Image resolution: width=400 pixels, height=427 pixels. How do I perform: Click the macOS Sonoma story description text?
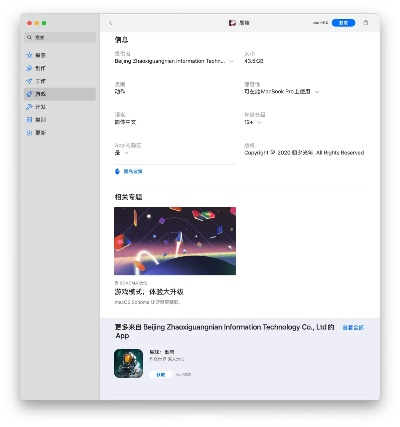[x=148, y=302]
